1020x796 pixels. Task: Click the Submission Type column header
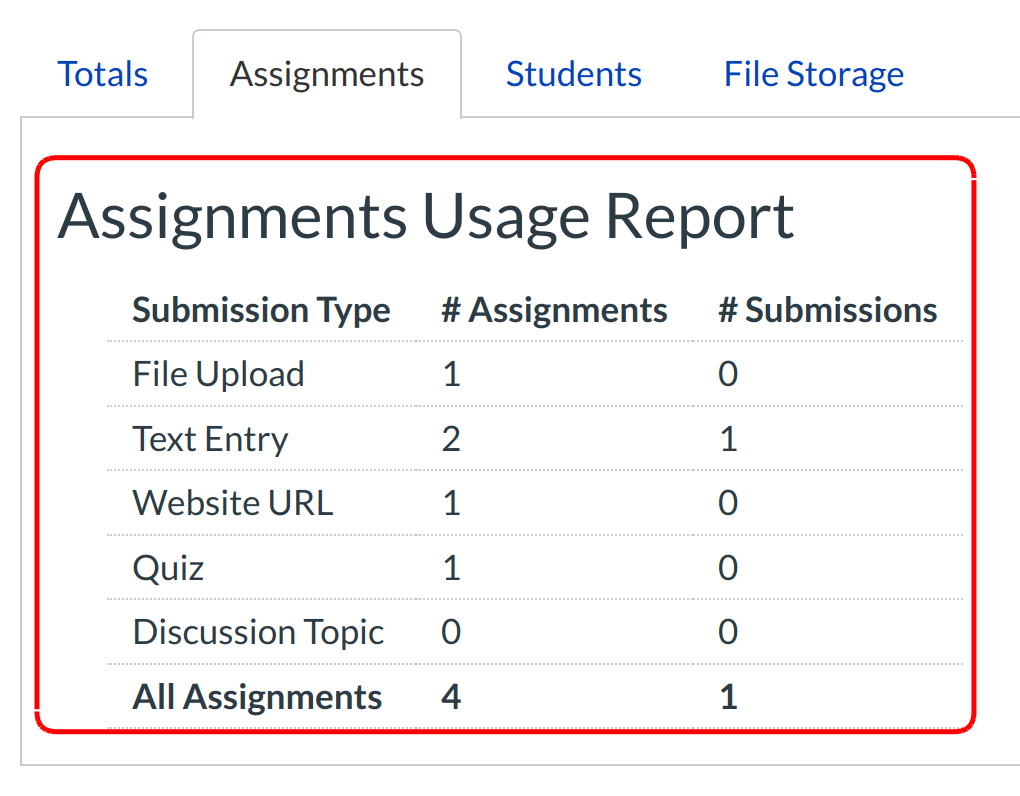click(x=261, y=310)
